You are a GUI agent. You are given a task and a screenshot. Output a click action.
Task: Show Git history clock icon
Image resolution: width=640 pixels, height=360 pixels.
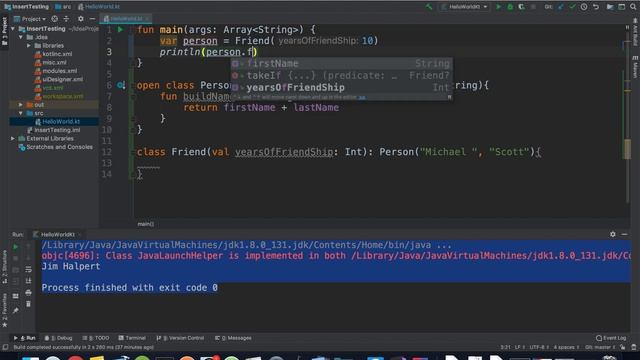coord(584,7)
